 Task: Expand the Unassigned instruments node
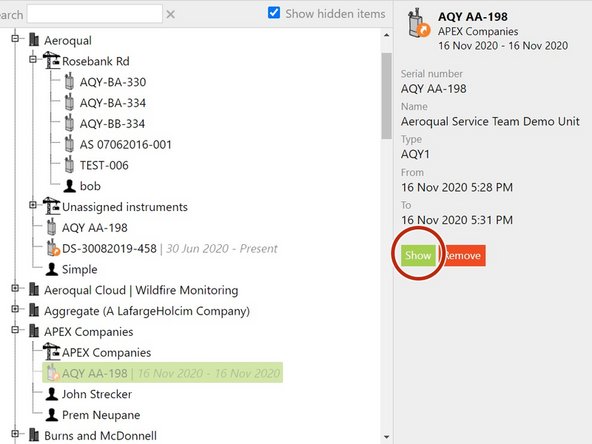[33, 205]
